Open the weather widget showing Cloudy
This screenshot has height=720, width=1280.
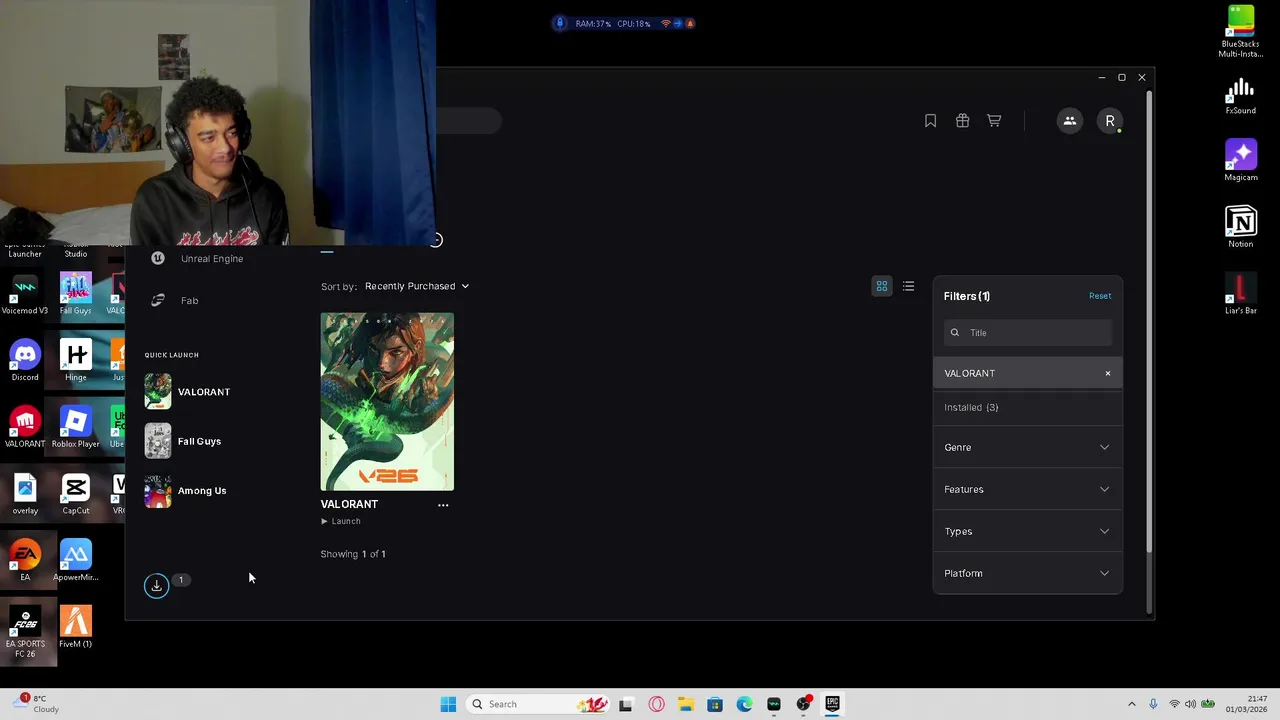point(36,704)
